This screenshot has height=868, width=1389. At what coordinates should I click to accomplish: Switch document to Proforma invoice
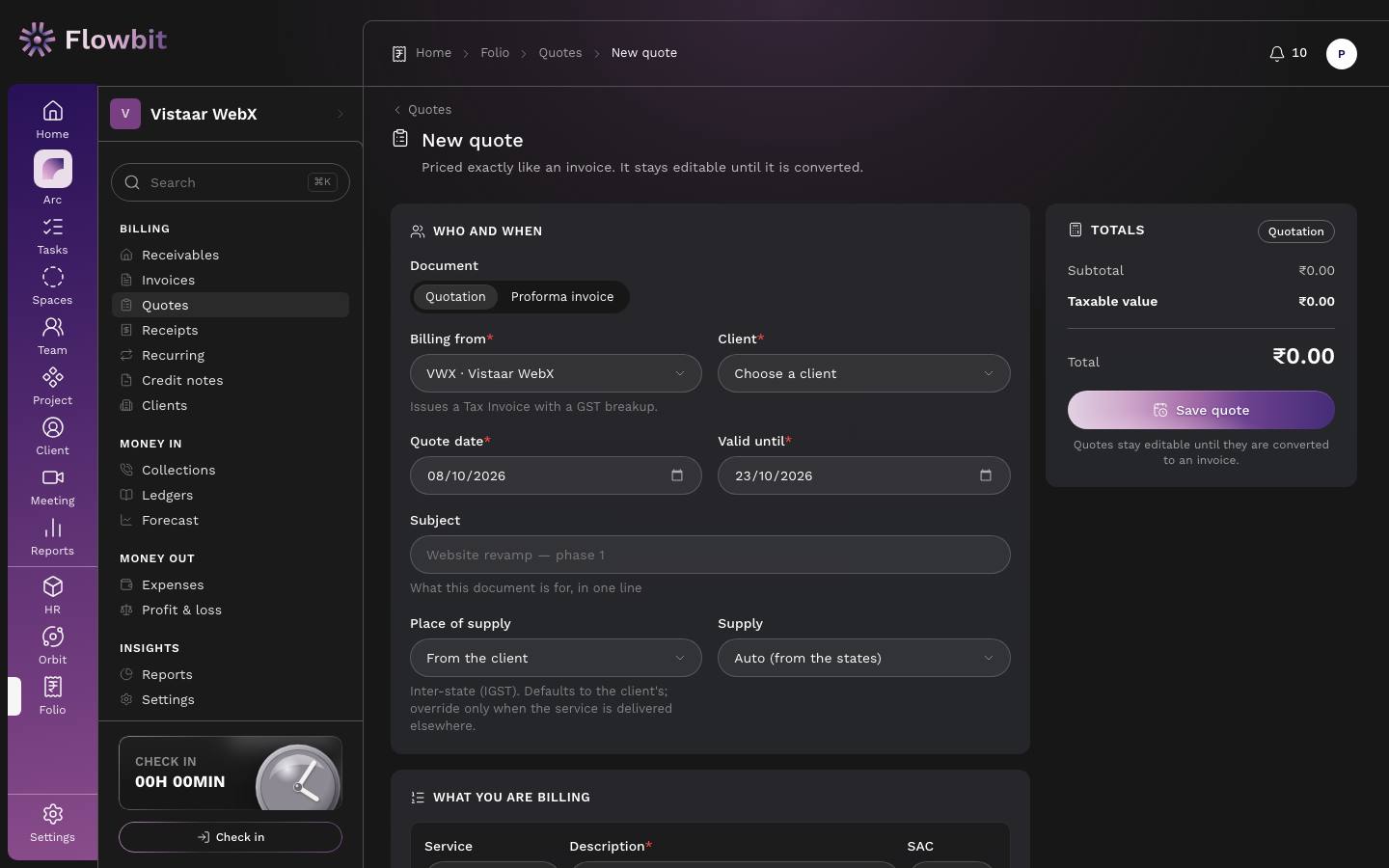click(562, 297)
